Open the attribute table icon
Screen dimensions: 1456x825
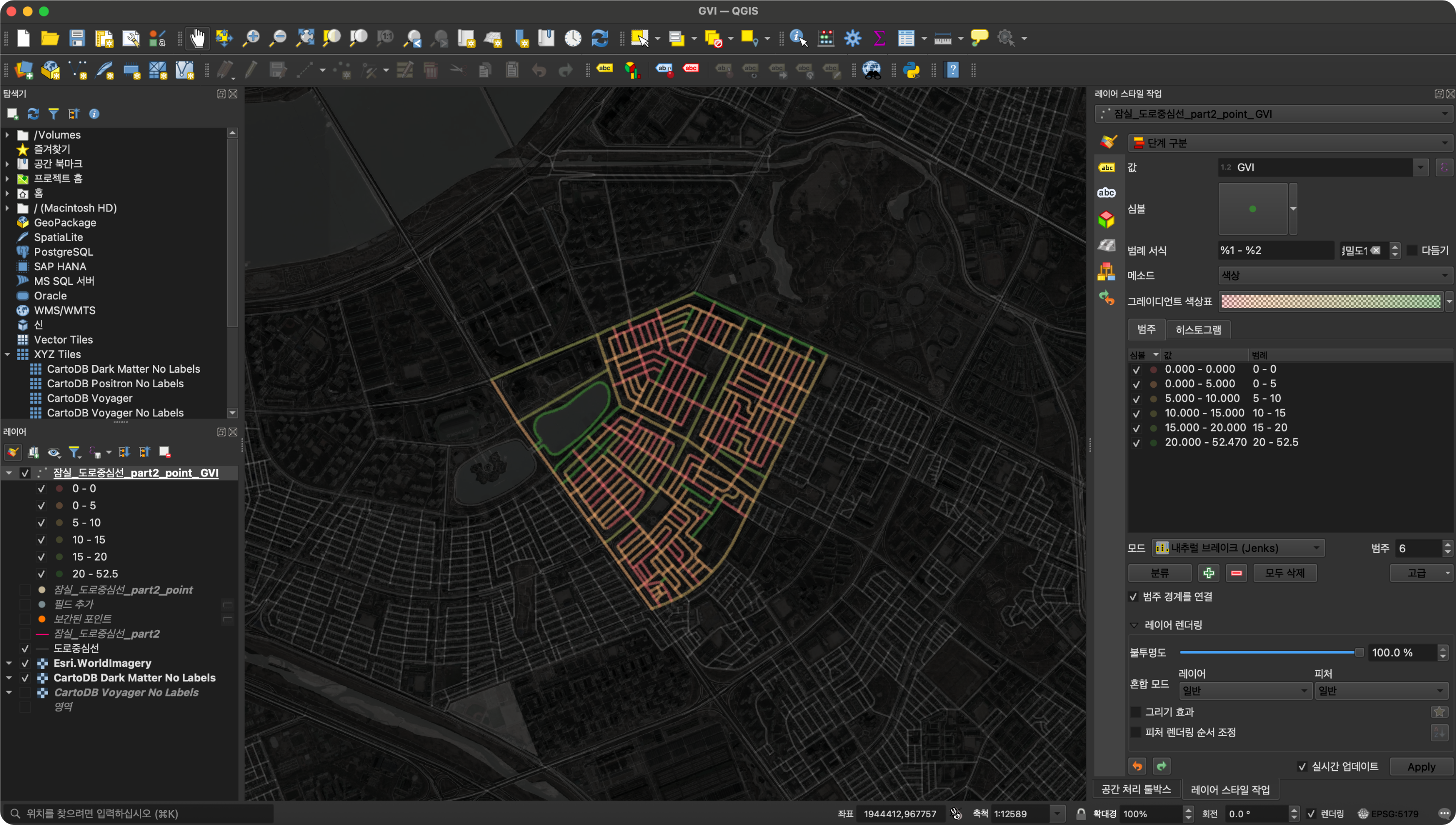pos(906,38)
